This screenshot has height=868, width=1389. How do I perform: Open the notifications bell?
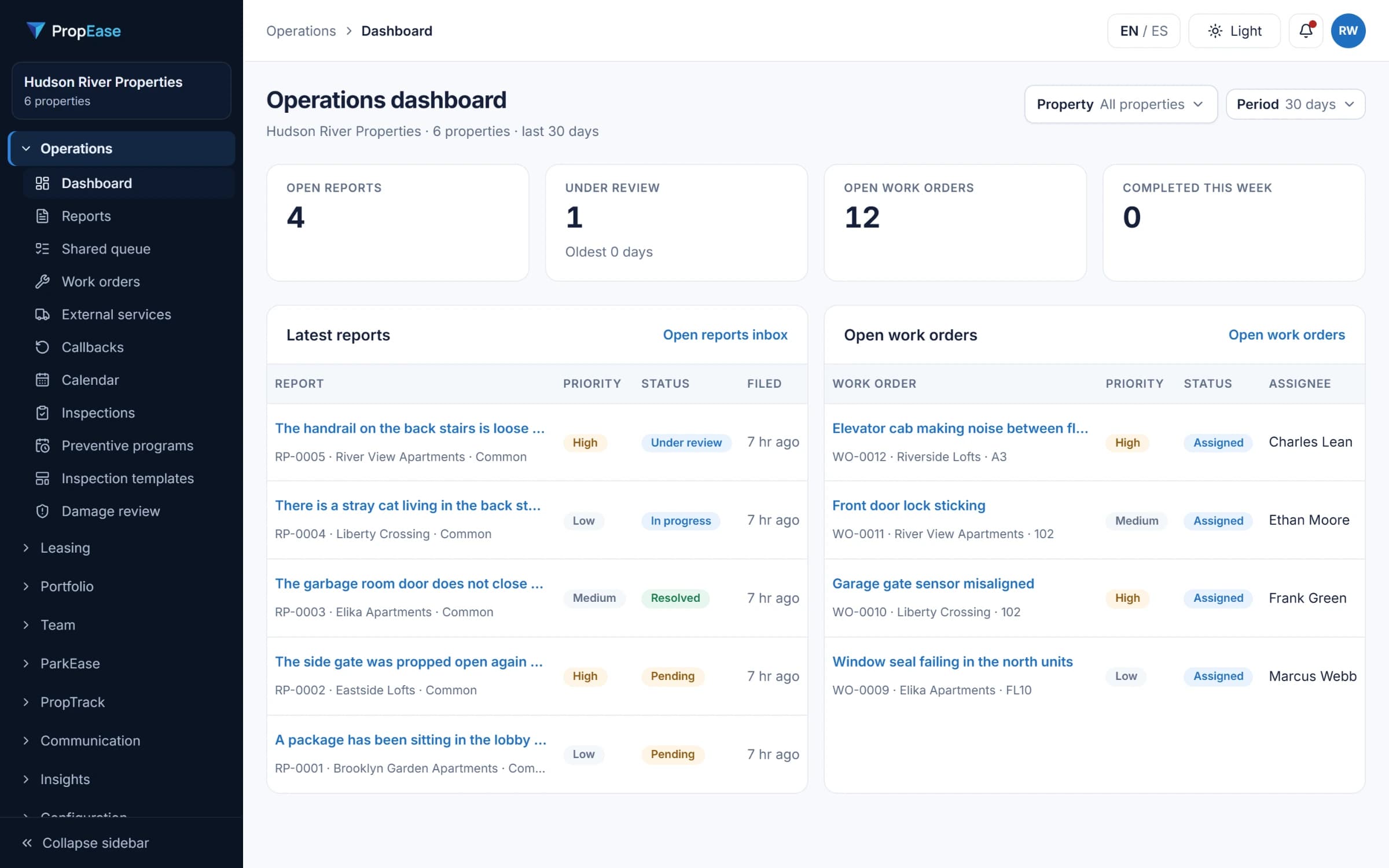1306,31
